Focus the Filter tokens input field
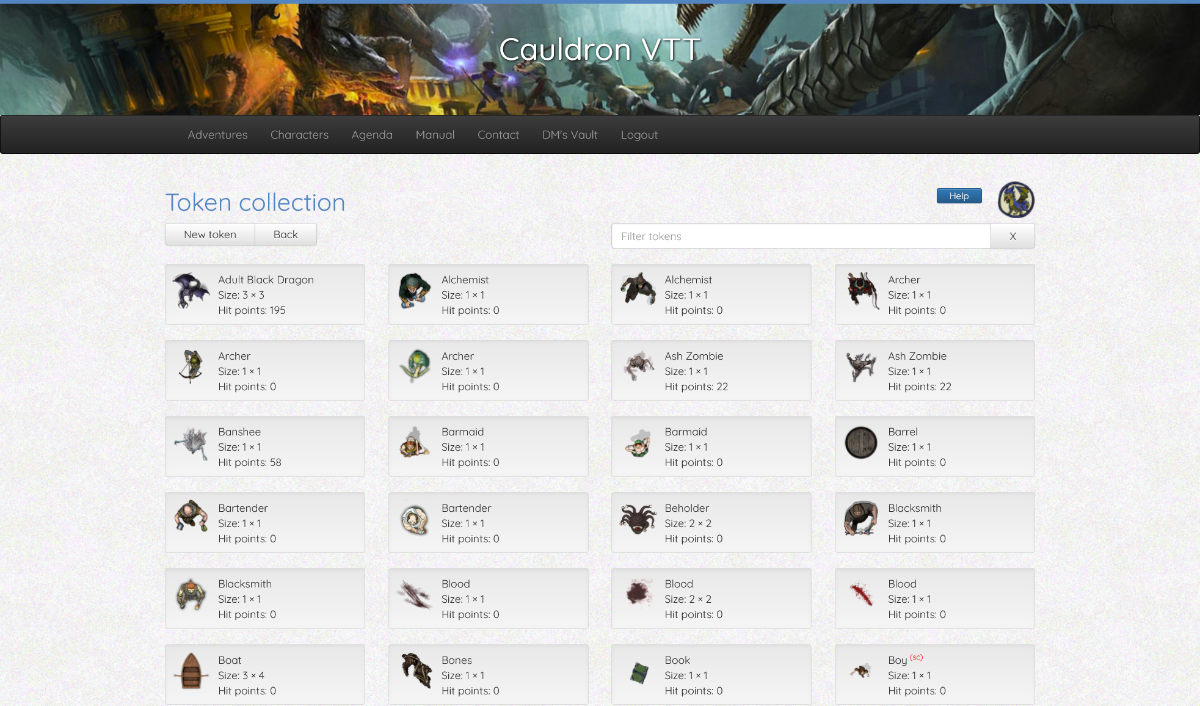 [800, 236]
